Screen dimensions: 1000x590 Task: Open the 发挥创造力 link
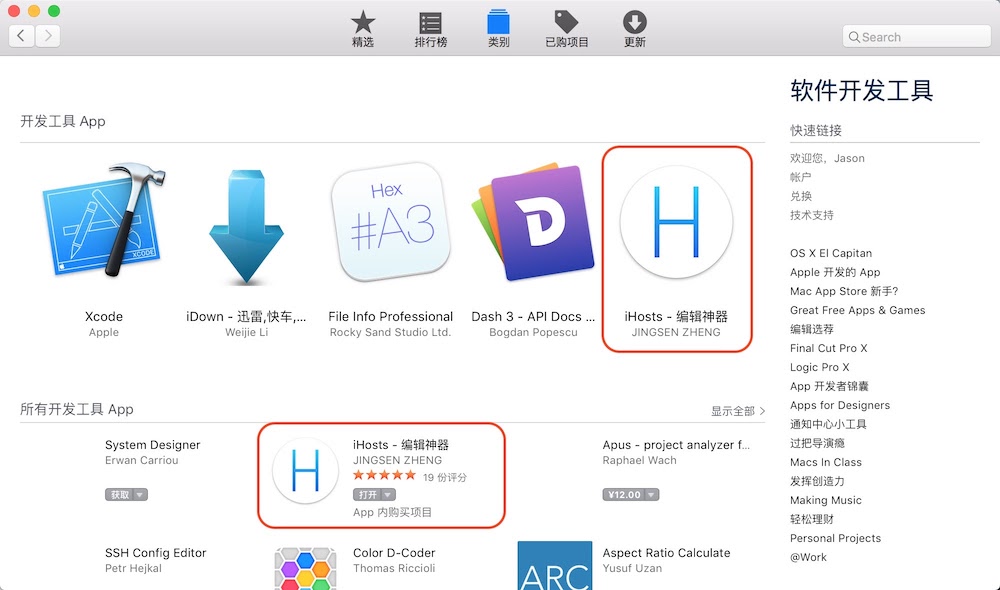(x=817, y=481)
